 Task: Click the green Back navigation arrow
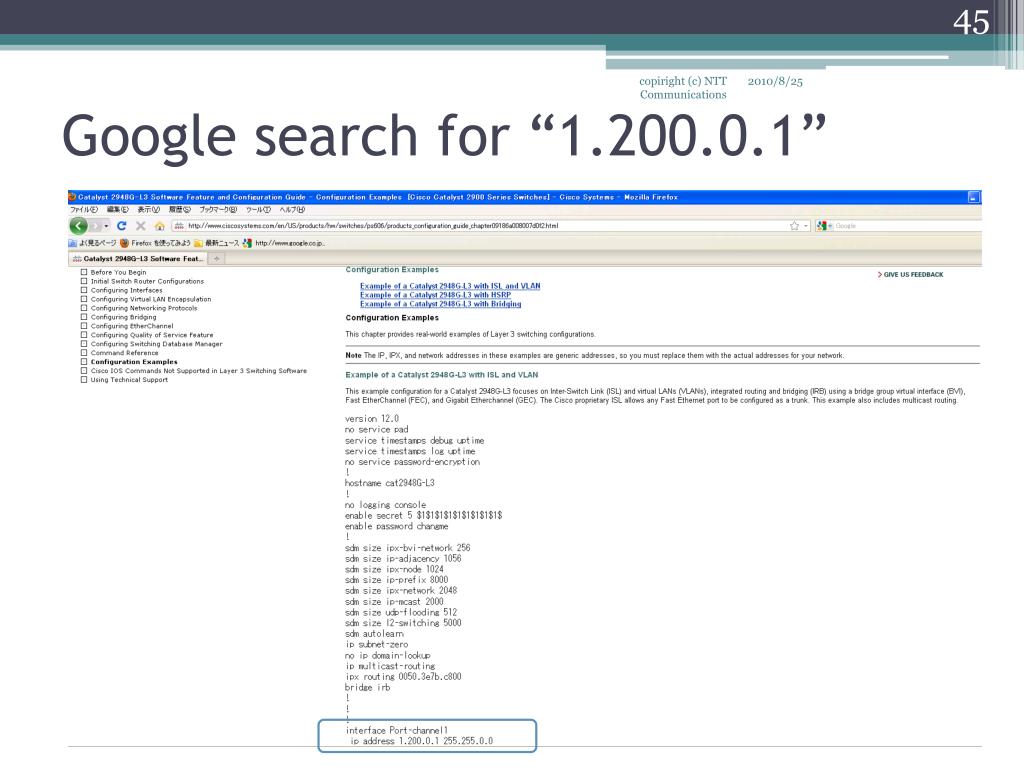tap(78, 226)
